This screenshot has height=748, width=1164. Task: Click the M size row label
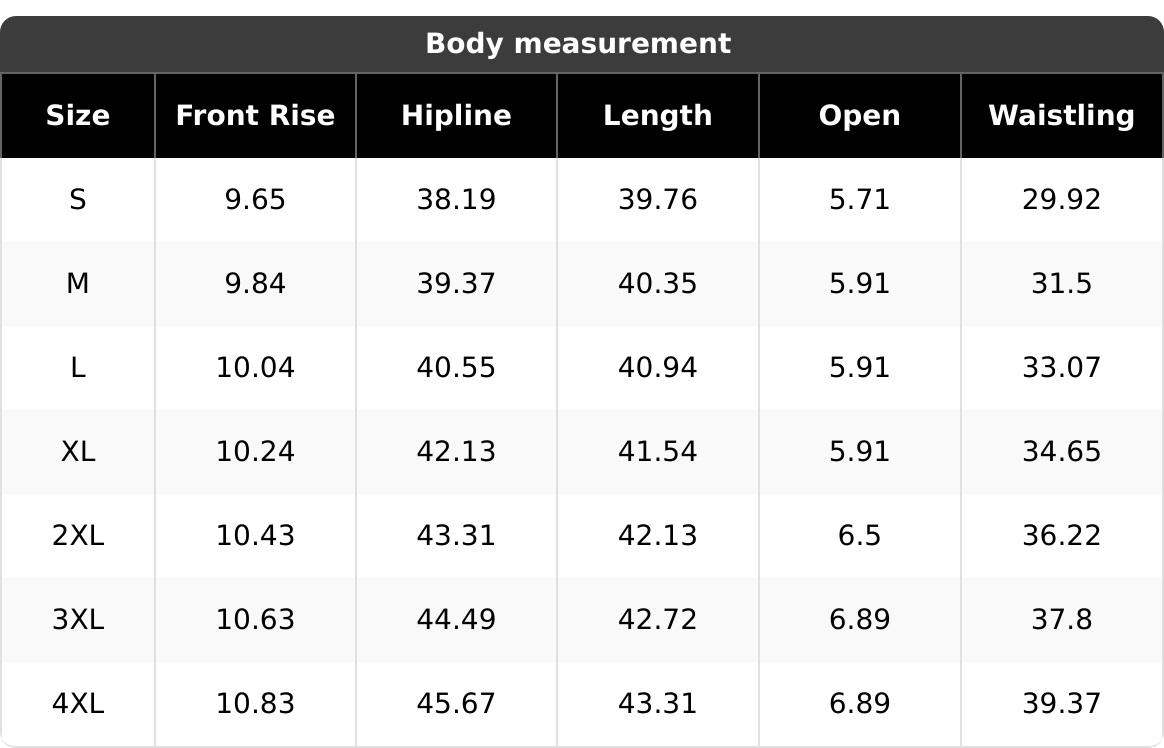point(78,284)
